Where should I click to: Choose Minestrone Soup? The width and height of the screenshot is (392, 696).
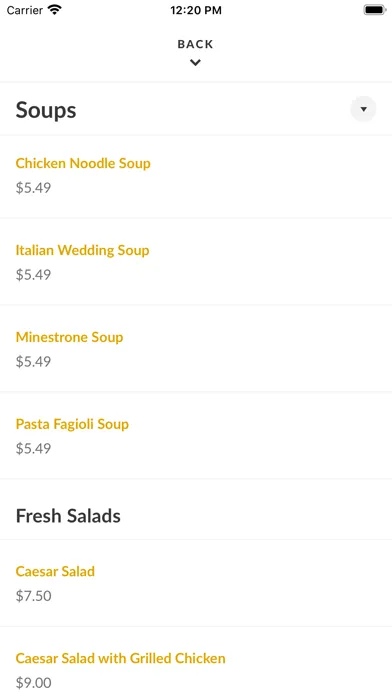pos(70,337)
